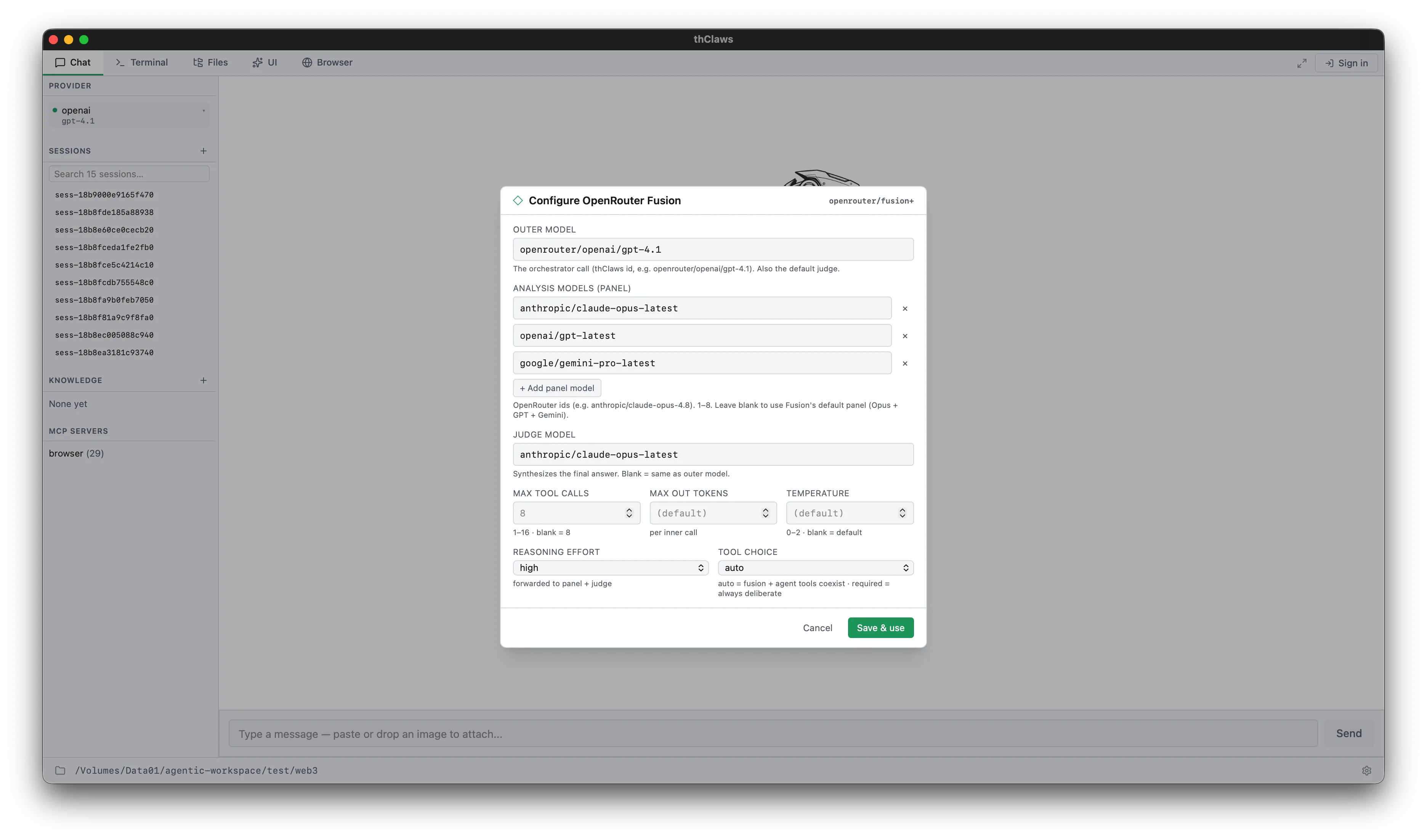Remove the openai/gpt-latest panel model
Viewport: 1427px width, 840px height.
pos(905,336)
